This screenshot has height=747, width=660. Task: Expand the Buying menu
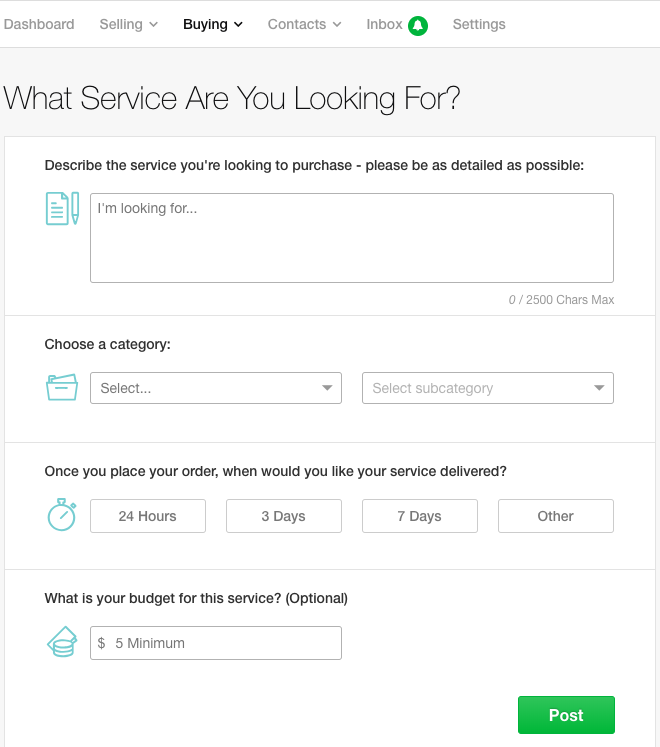click(x=213, y=24)
